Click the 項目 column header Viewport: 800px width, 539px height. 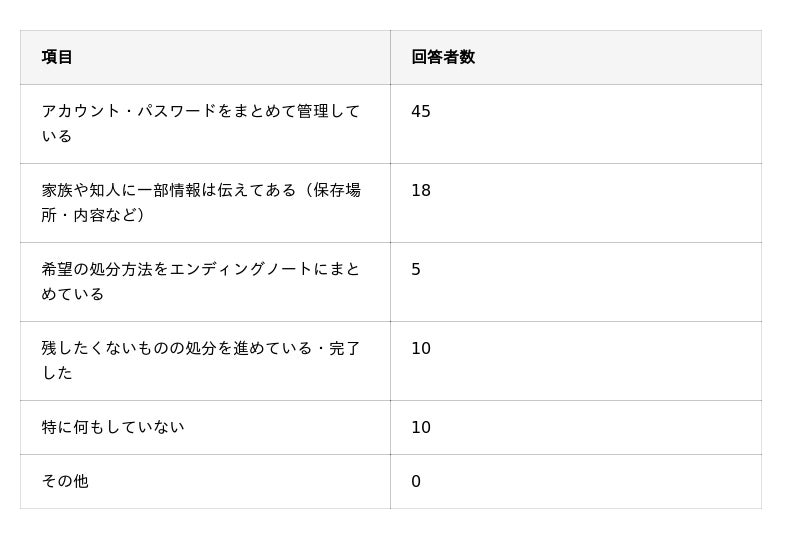[57, 57]
